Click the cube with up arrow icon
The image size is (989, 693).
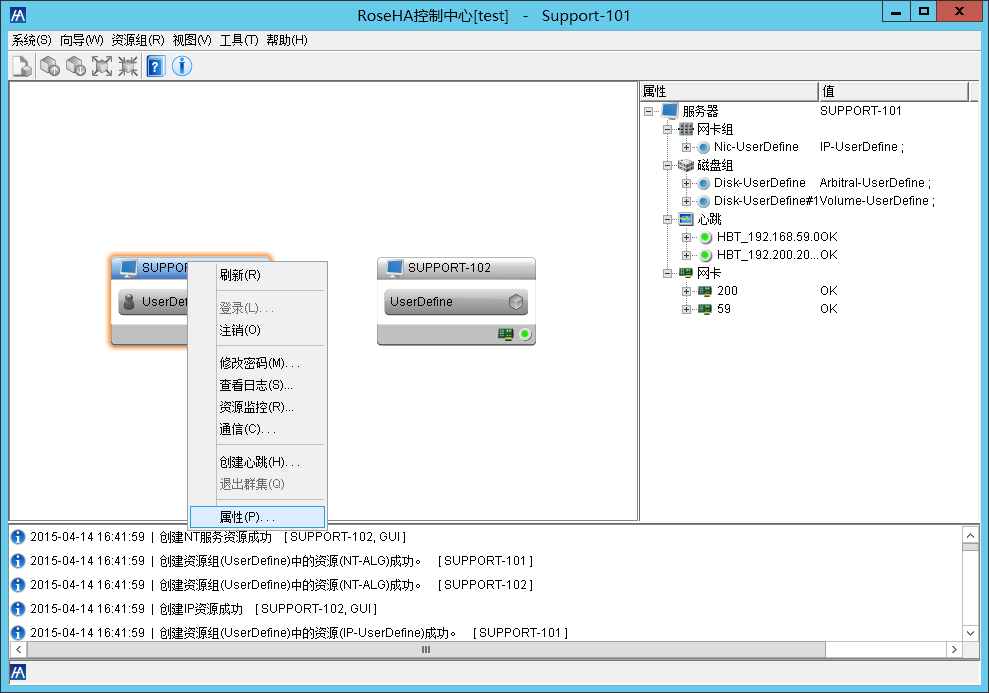point(49,66)
